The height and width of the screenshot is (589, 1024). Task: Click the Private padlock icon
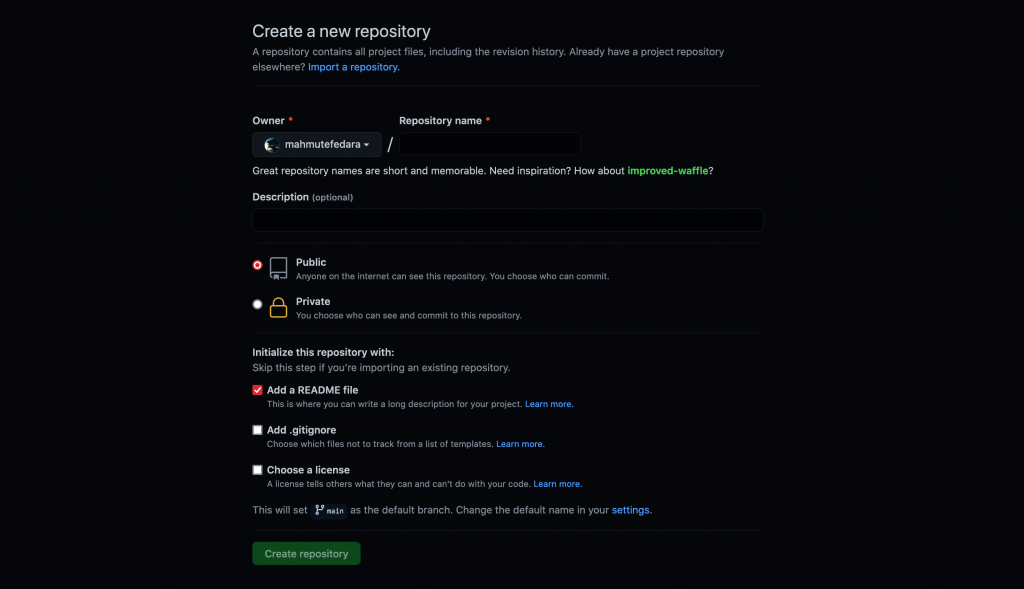278,308
